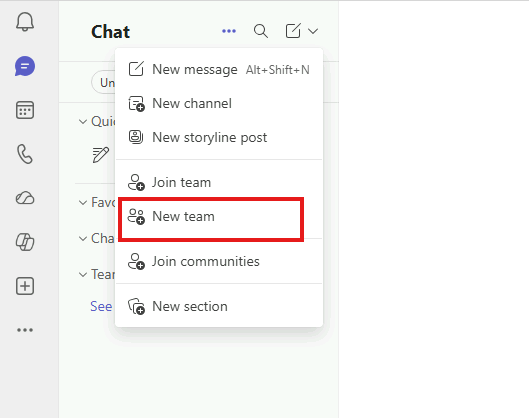Click the See link under Teams
The image size is (529, 418).
point(101,306)
